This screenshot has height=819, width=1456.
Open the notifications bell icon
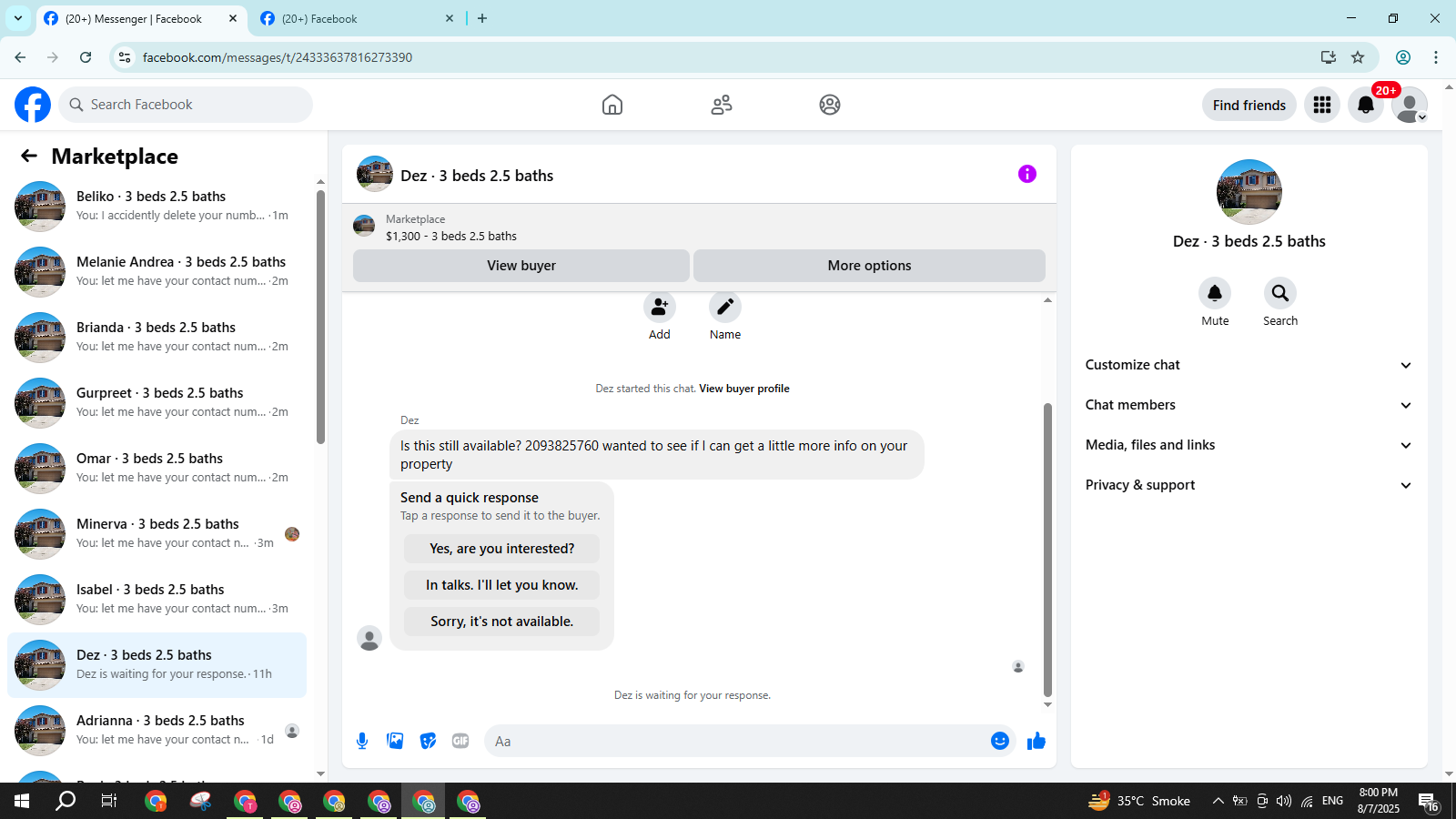coord(1366,105)
